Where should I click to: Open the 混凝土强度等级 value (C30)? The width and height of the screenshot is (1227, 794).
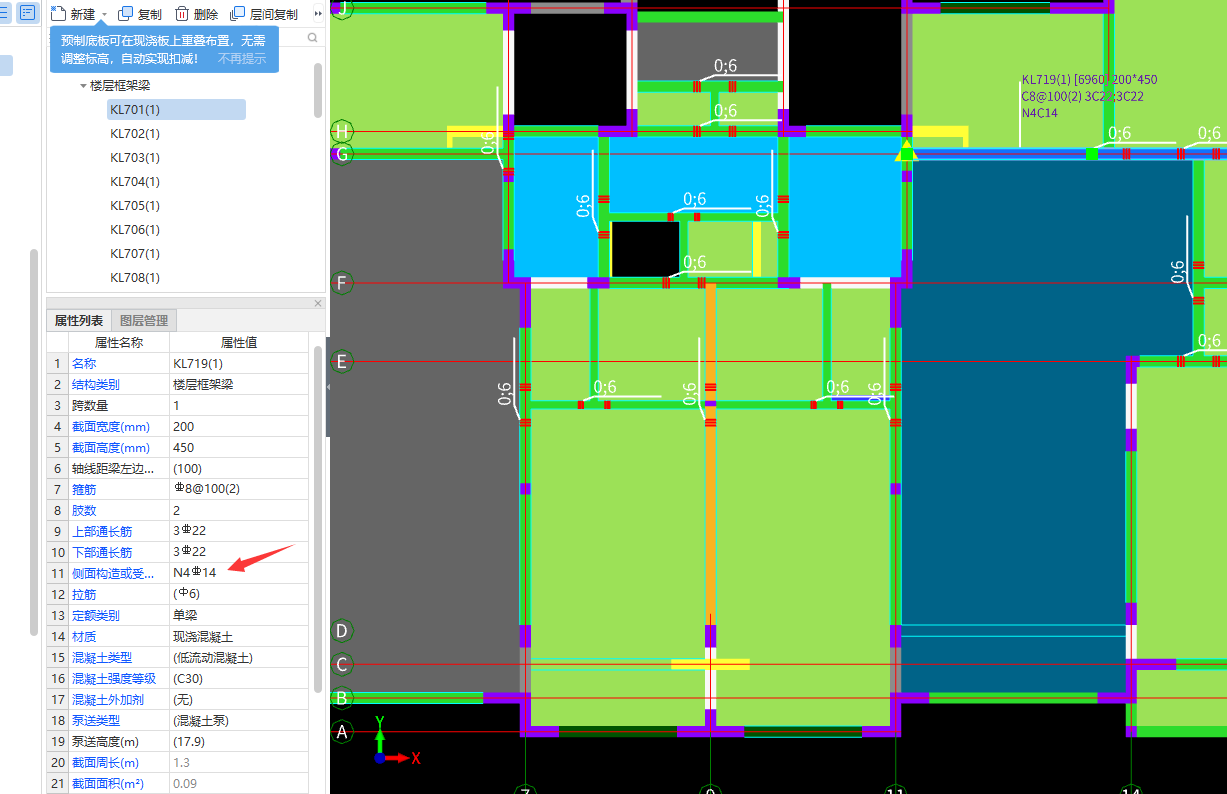[x=239, y=678]
